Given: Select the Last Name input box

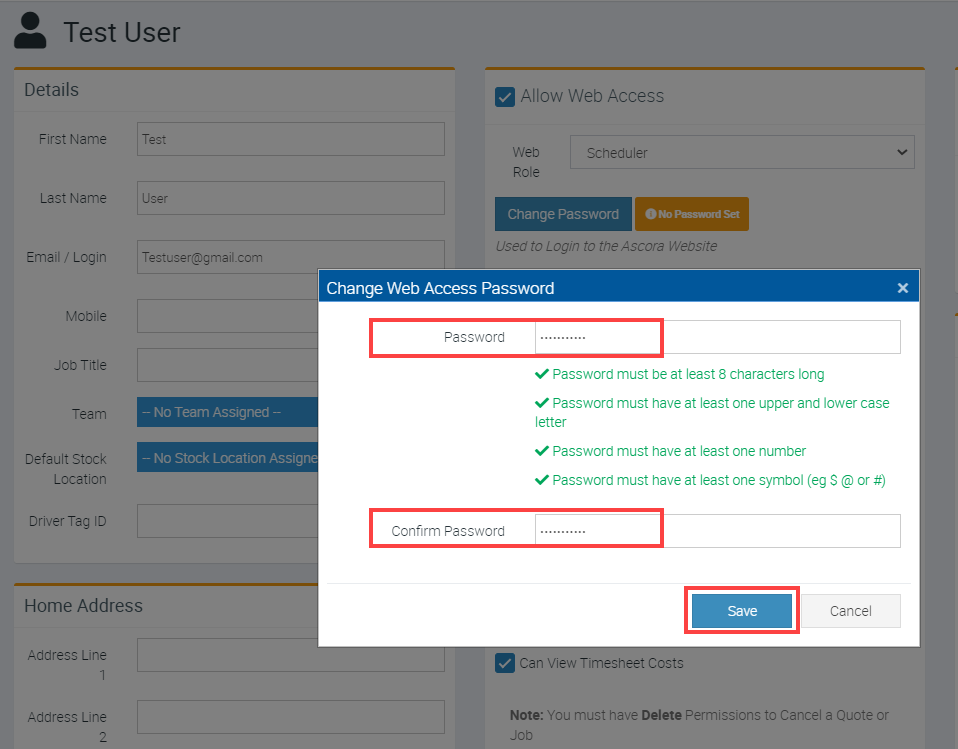Looking at the screenshot, I should coord(290,198).
